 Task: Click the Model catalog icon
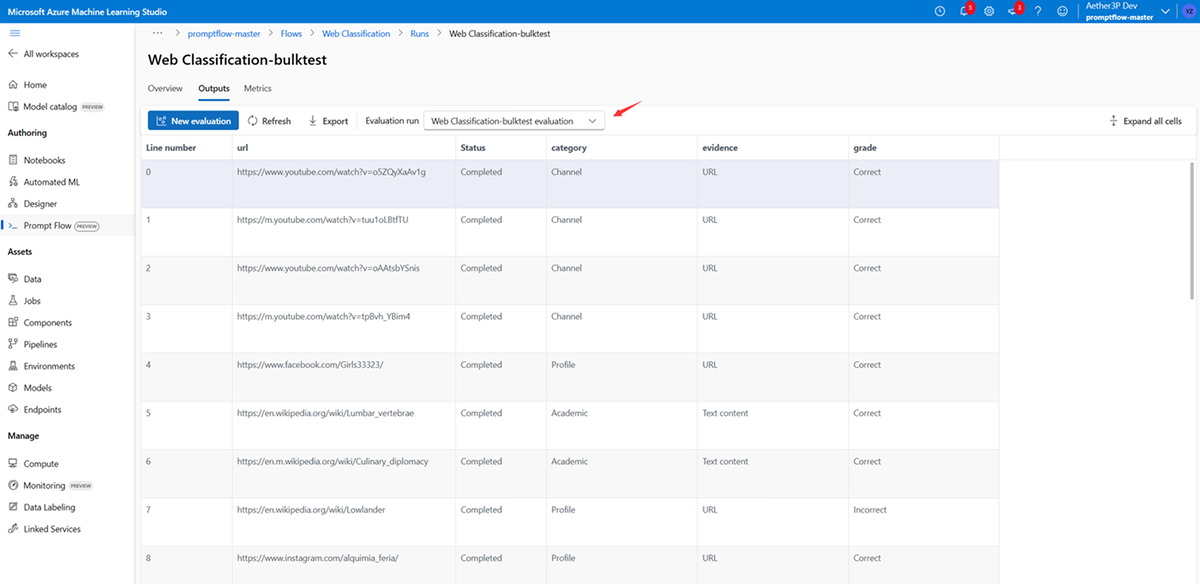14,106
